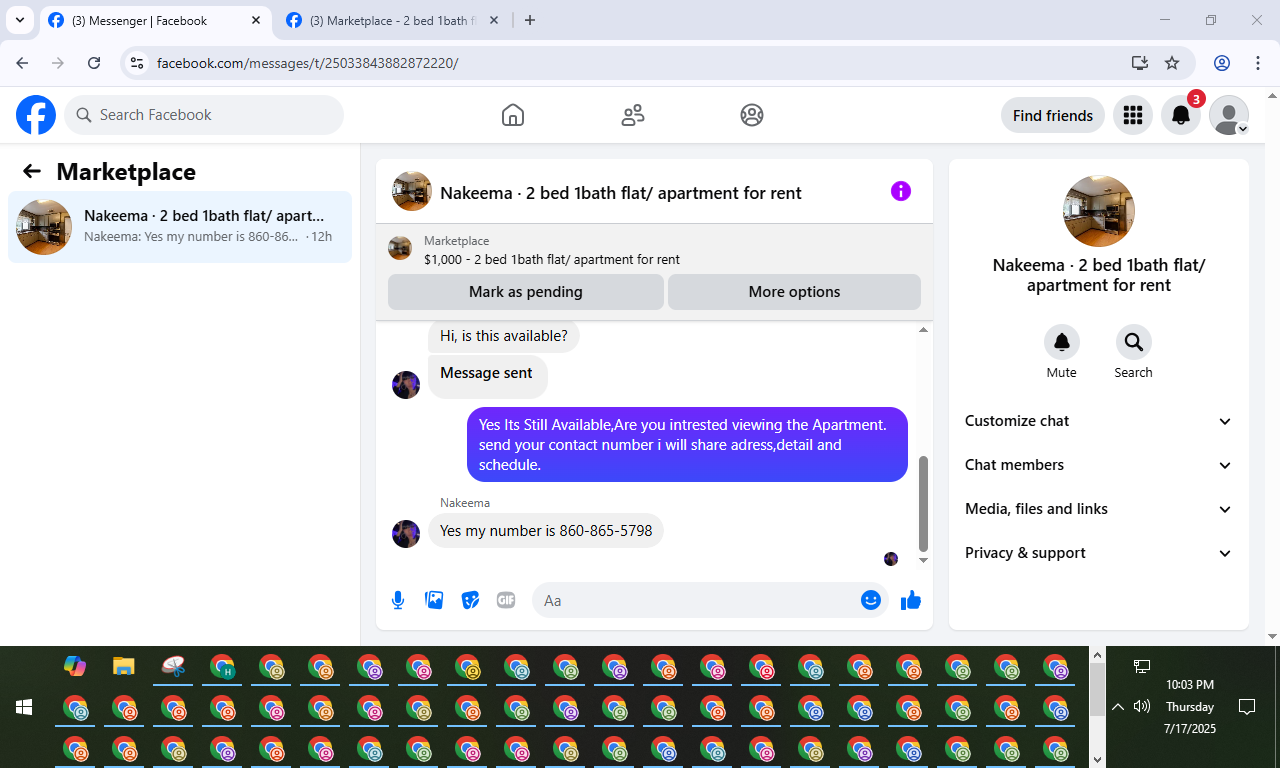Open the Chrome profile icon
This screenshot has height=768, width=1280.
(1222, 63)
